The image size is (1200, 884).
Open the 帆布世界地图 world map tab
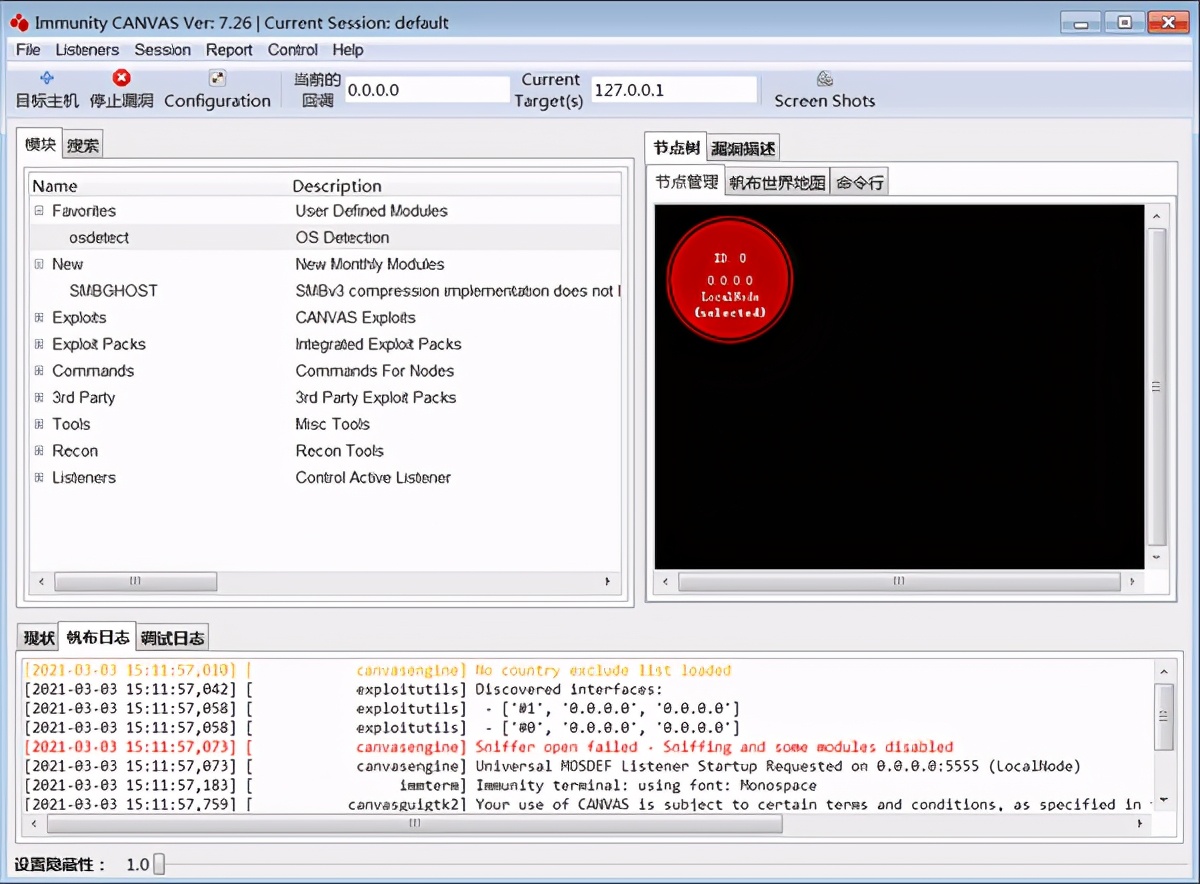[x=777, y=182]
